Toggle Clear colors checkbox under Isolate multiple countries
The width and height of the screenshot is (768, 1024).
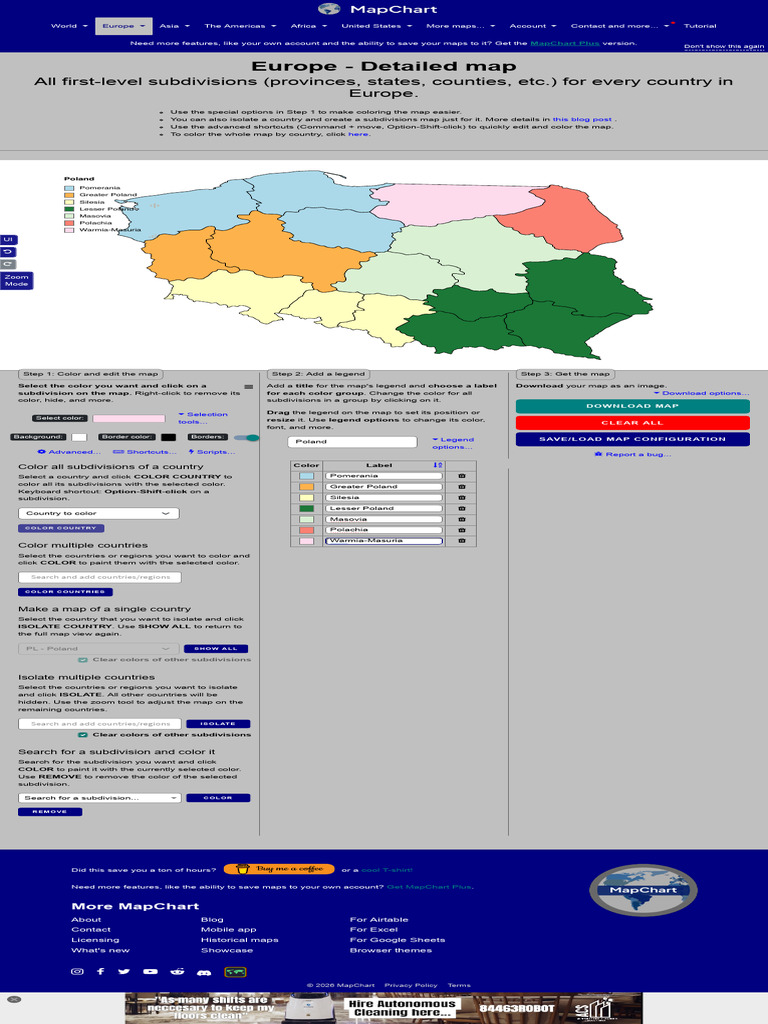click(x=83, y=735)
